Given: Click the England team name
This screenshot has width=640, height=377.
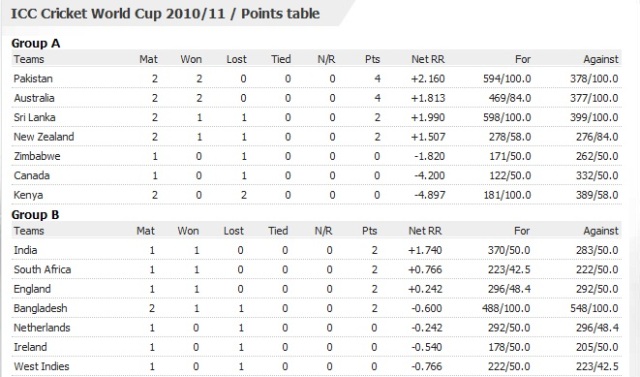Looking at the screenshot, I should pyautogui.click(x=32, y=289).
